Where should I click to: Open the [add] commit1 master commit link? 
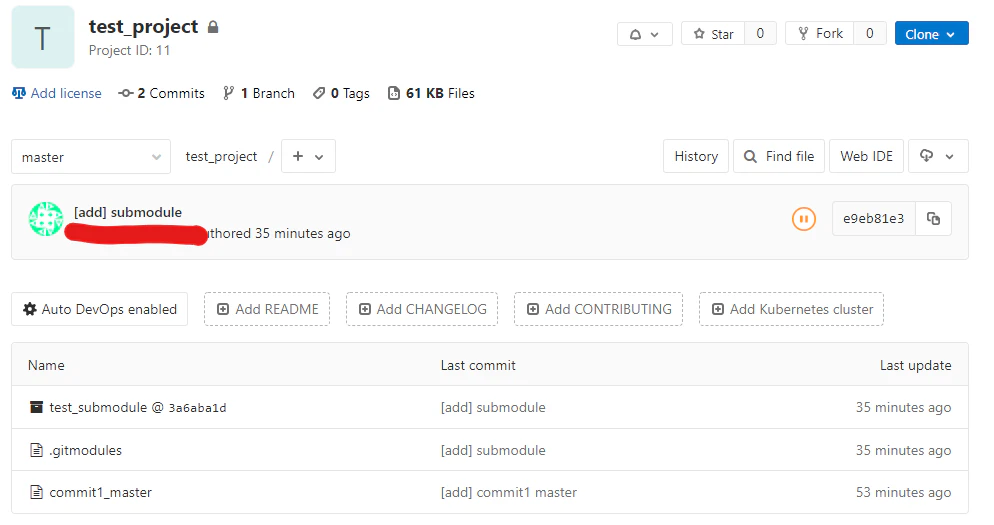point(509,492)
